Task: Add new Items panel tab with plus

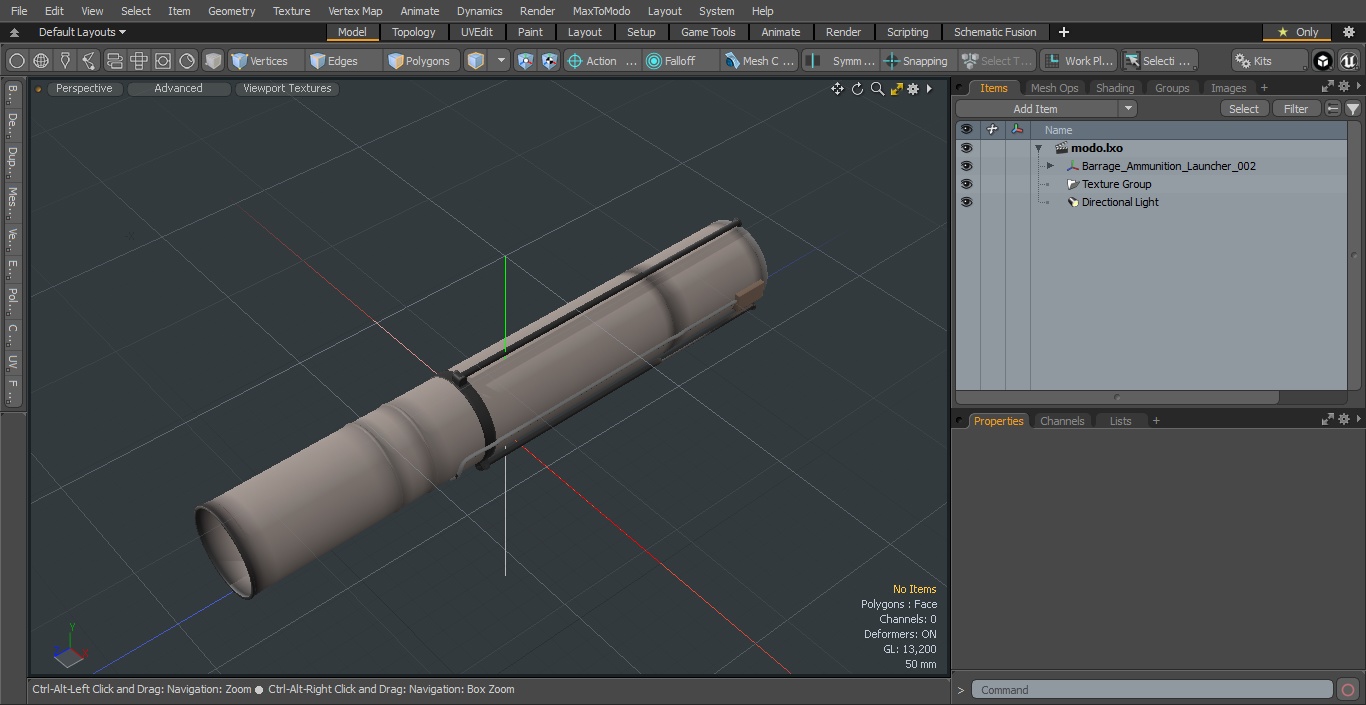Action: point(1264,88)
